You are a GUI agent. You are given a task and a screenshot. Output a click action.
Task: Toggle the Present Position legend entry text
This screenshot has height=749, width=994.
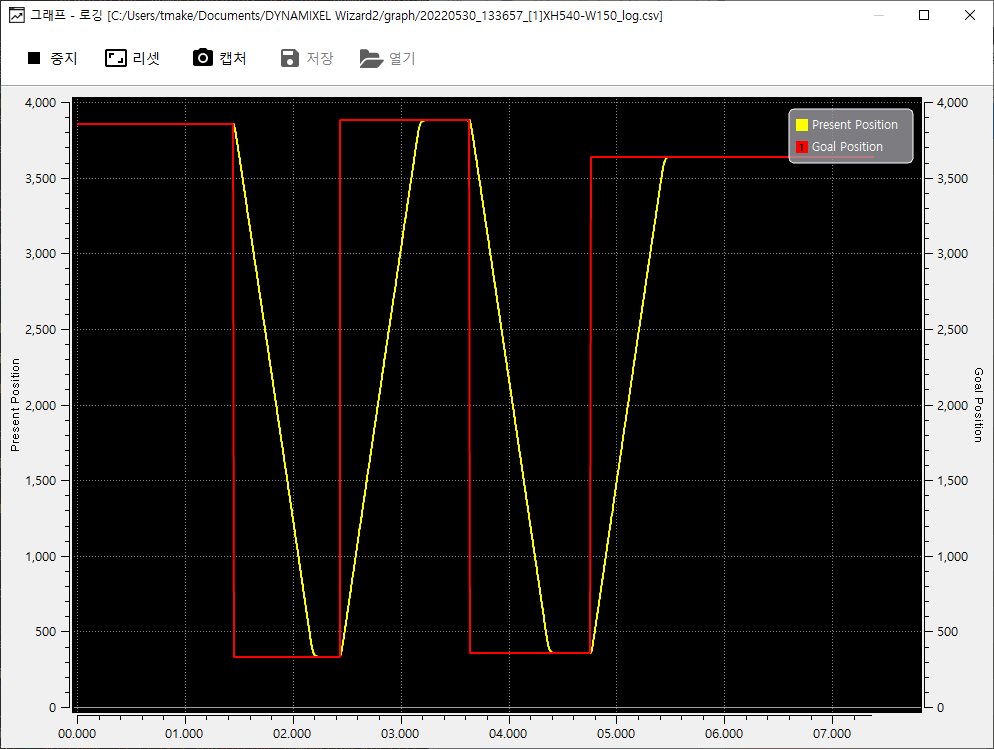point(854,125)
